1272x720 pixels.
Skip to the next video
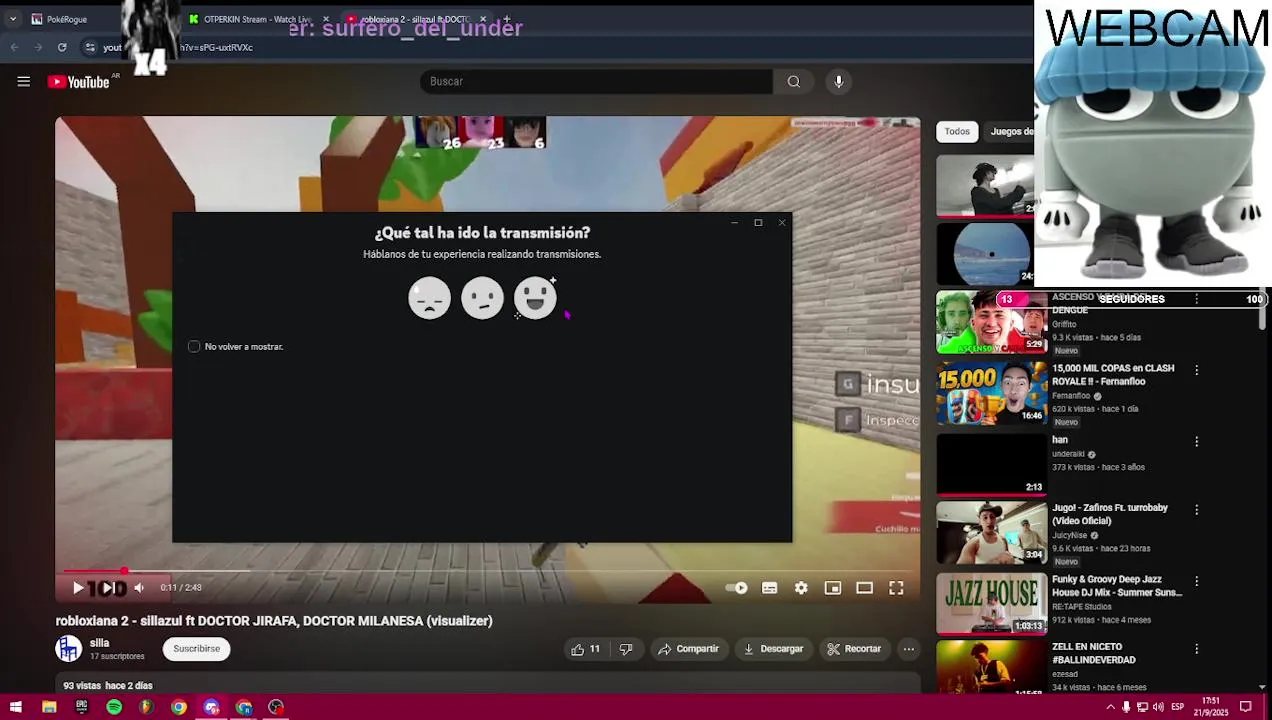tap(108, 588)
